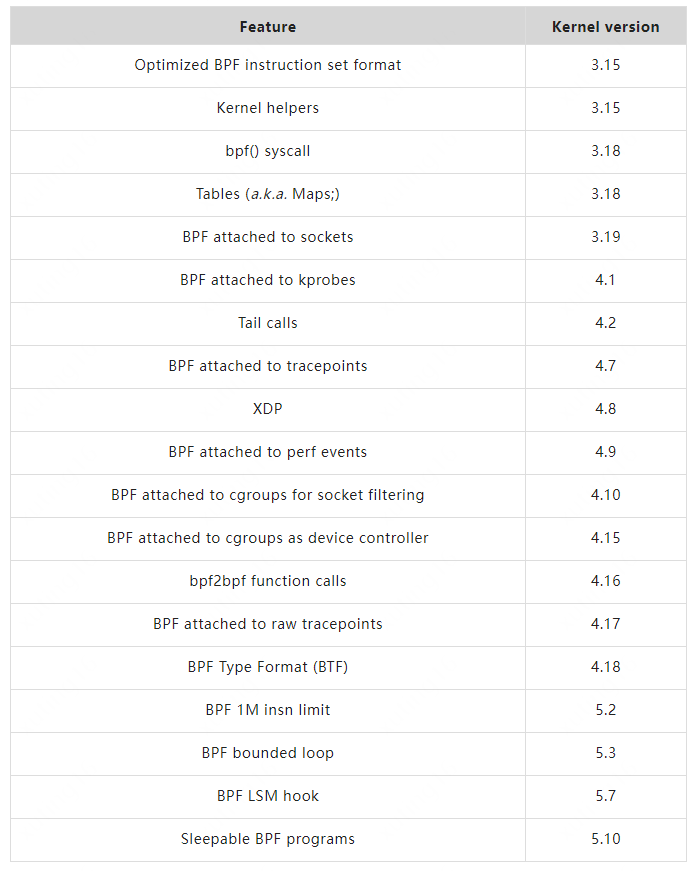Click the Feature column header
Image resolution: width=699 pixels, height=871 pixels.
(268, 27)
